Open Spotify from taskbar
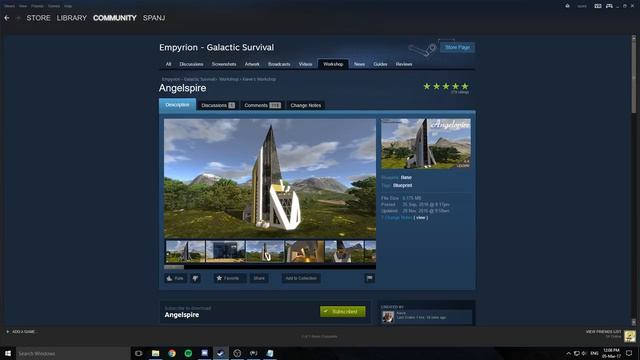This screenshot has height=360, width=640. click(x=188, y=353)
